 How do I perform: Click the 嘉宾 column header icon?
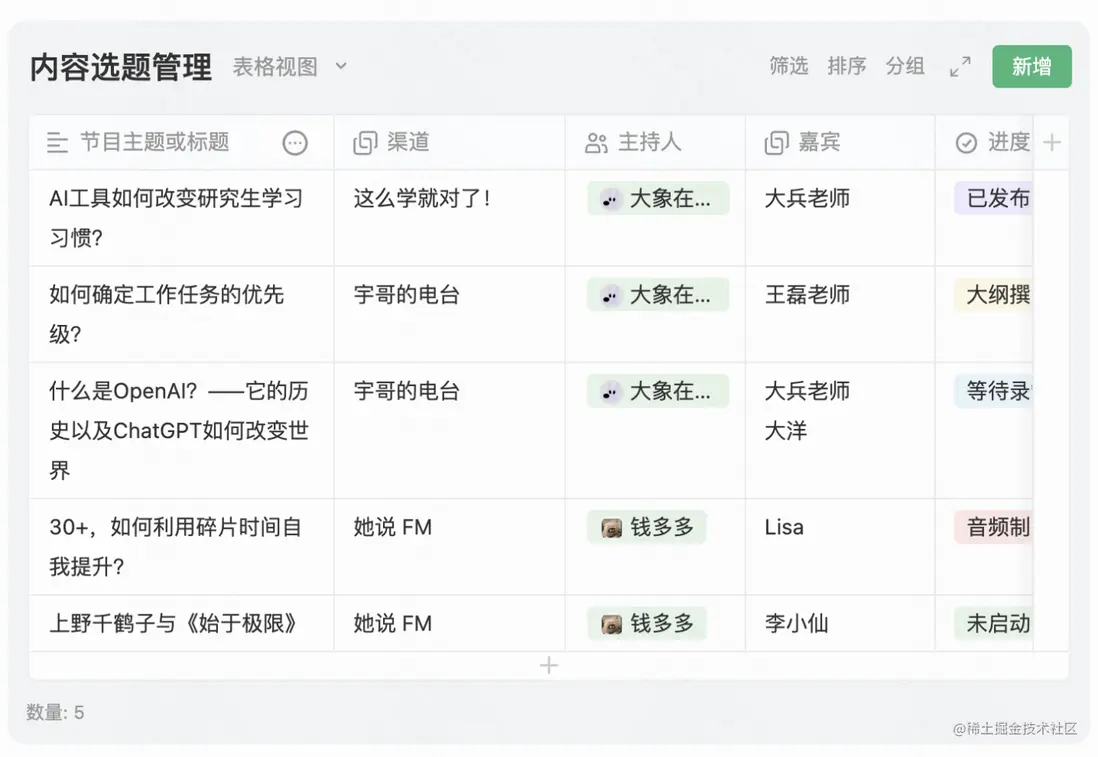click(776, 143)
